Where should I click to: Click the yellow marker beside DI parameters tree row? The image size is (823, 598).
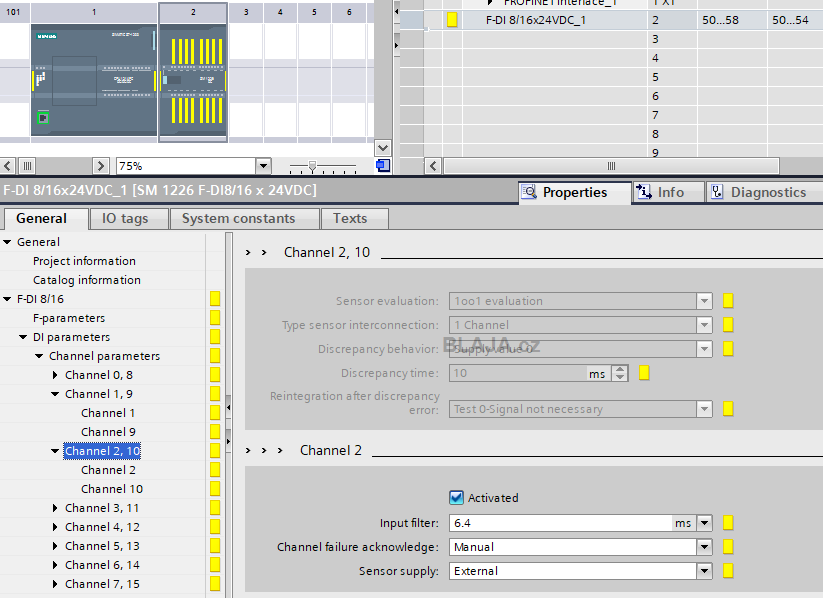point(215,337)
